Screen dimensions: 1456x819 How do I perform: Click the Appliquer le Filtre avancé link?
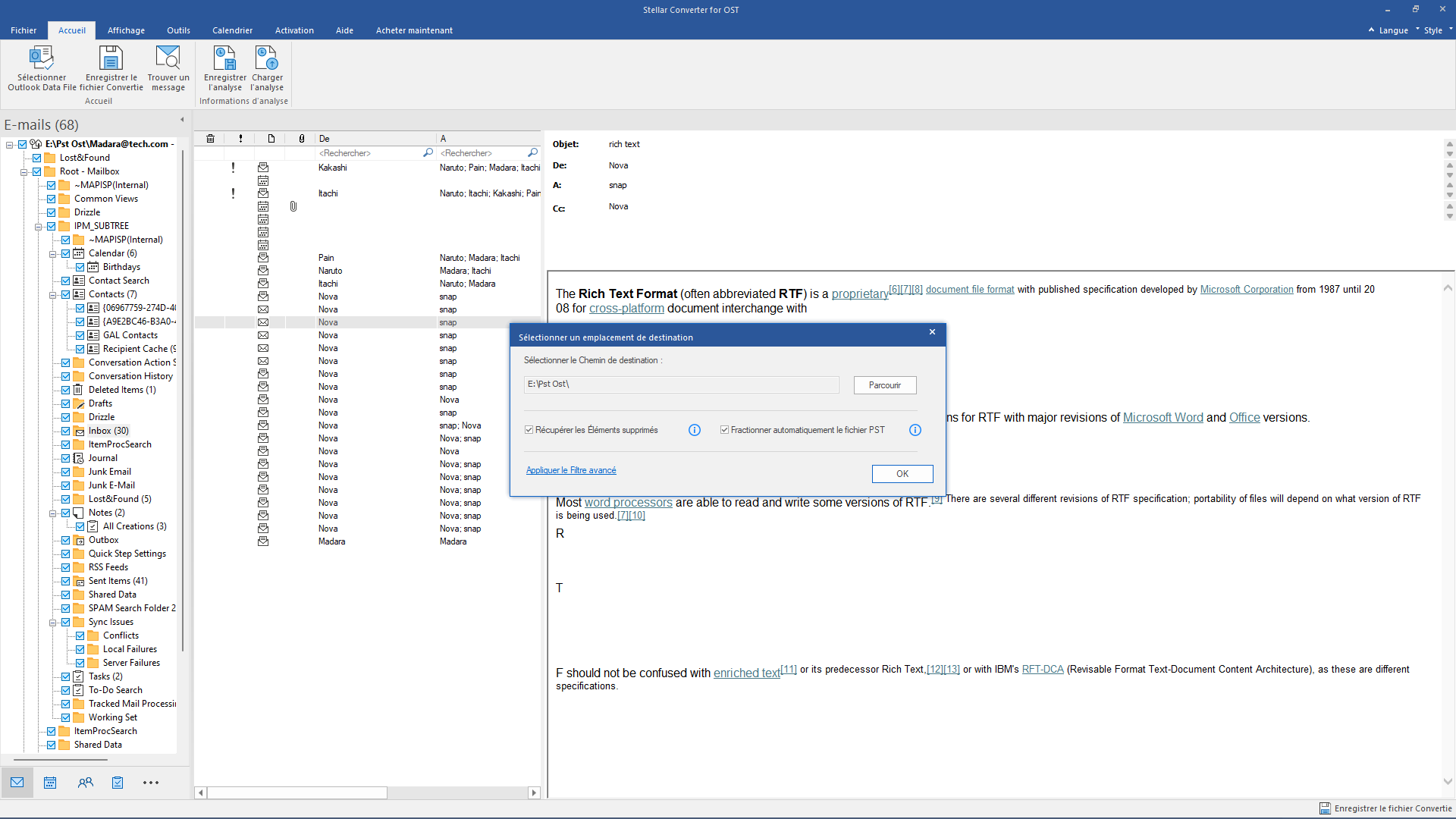[572, 470]
